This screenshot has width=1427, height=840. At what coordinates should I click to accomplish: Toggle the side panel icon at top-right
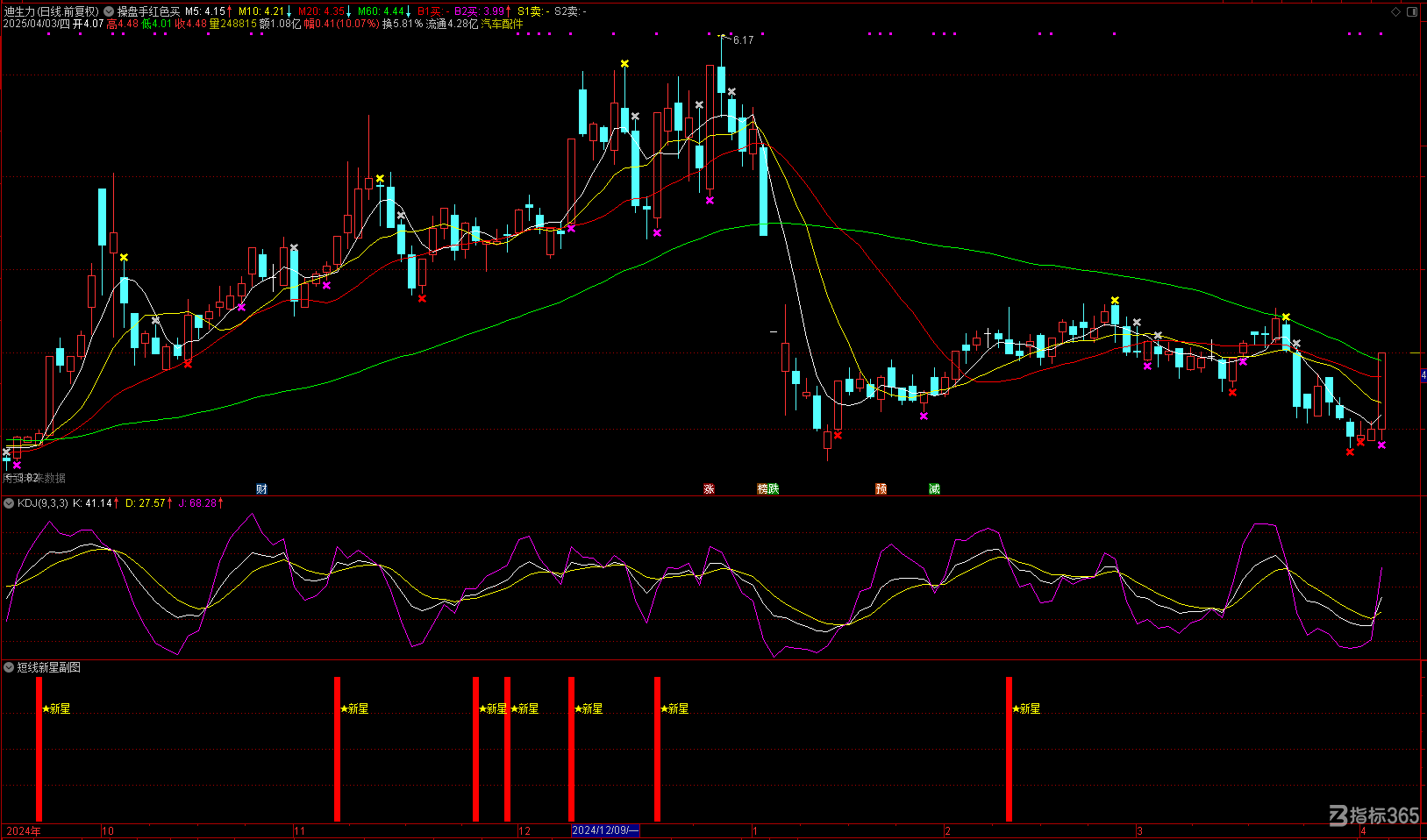pyautogui.click(x=1412, y=11)
